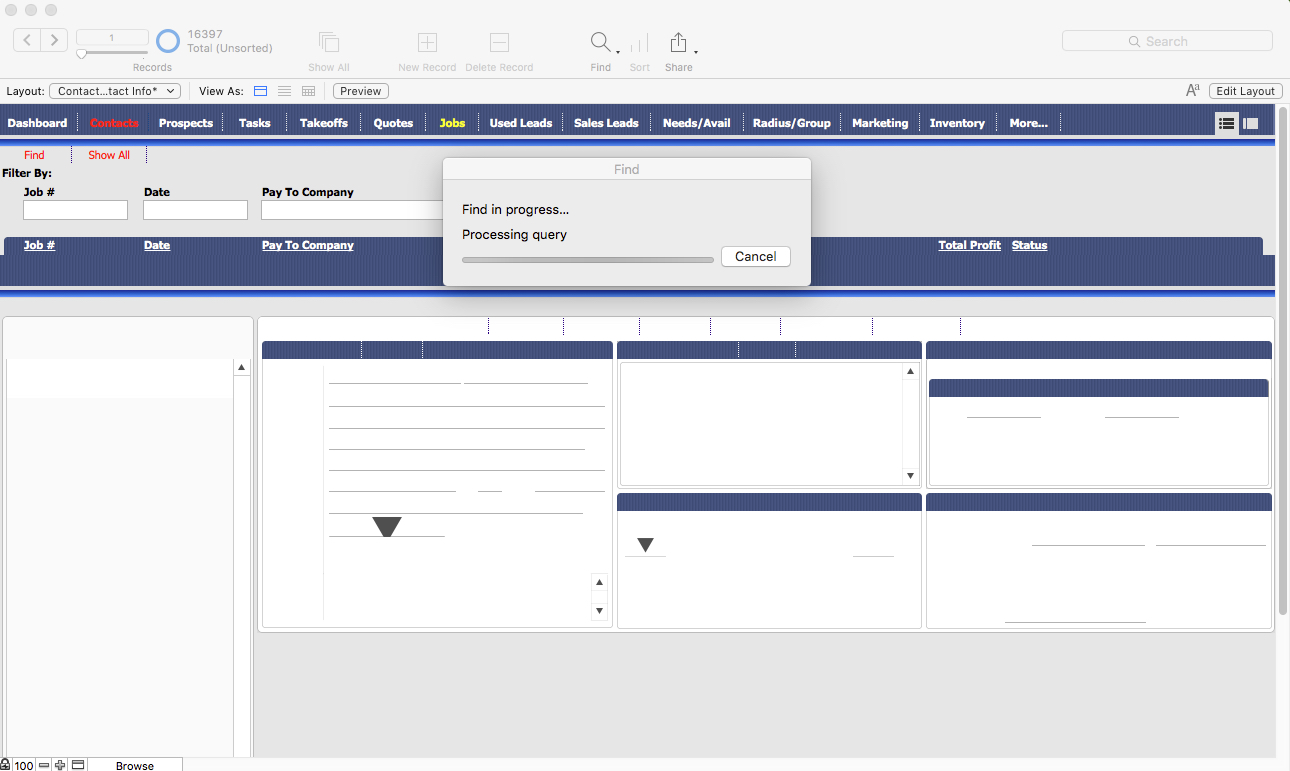Click the text formatting Aa icon
Screen dimensions: 1290x771
click(1192, 90)
